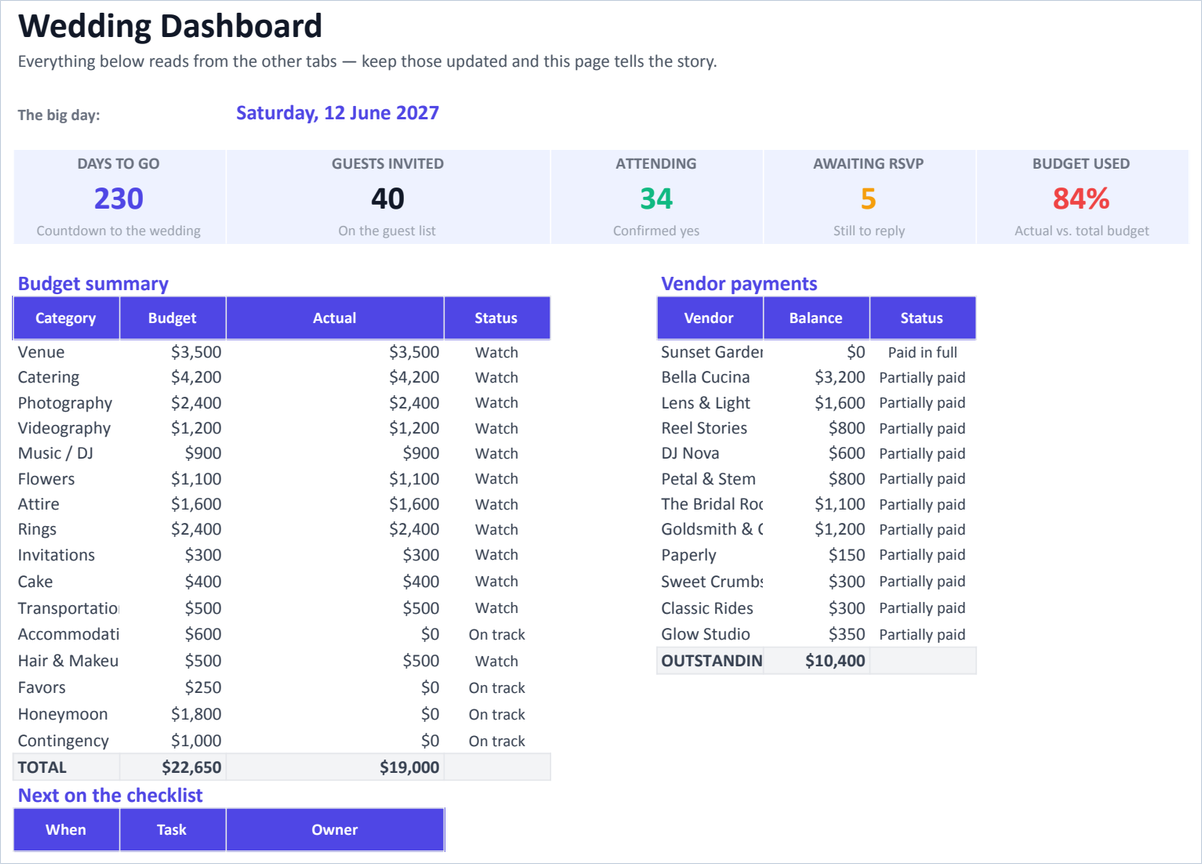Select the Invitations category cell
1202x864 pixels.
66,555
